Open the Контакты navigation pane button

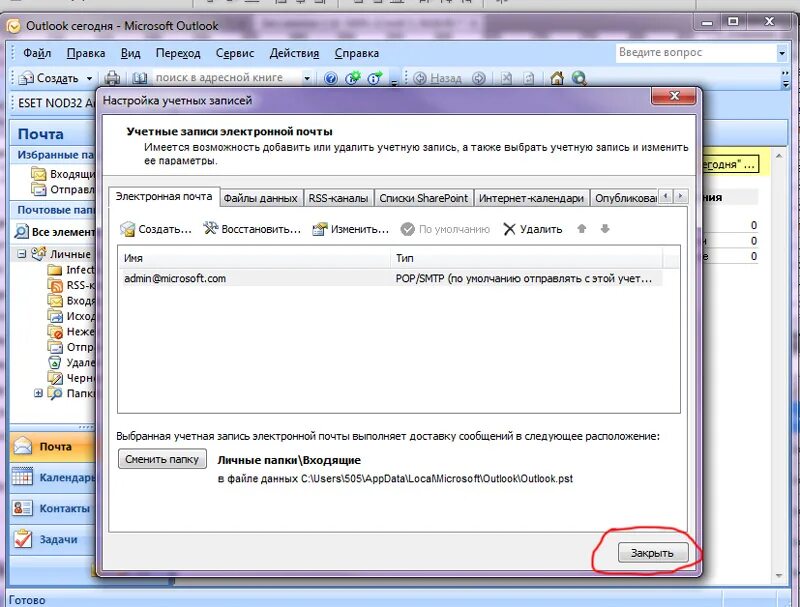[51, 509]
